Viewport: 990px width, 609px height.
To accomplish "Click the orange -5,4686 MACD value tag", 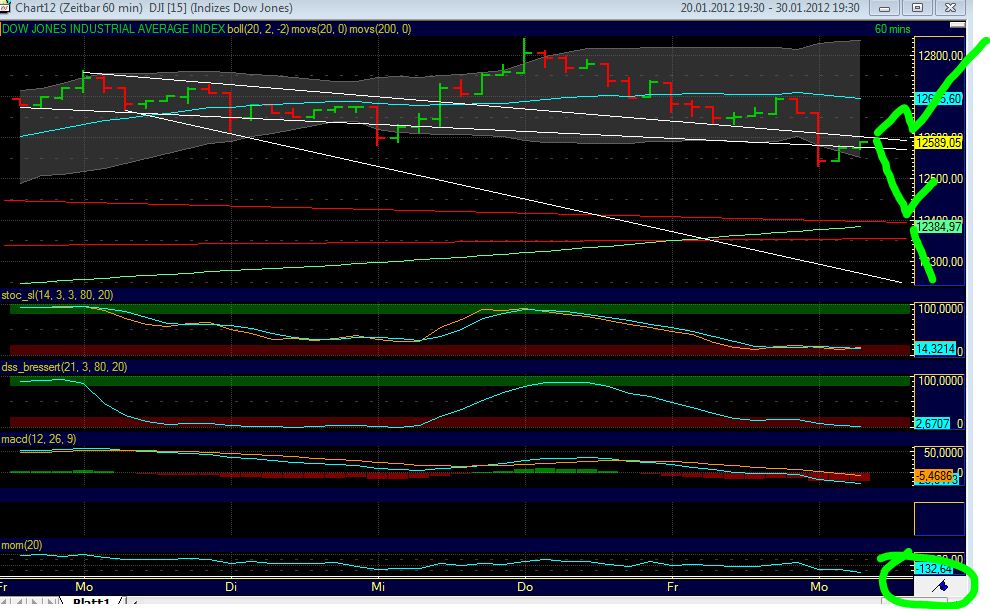I will tap(934, 476).
